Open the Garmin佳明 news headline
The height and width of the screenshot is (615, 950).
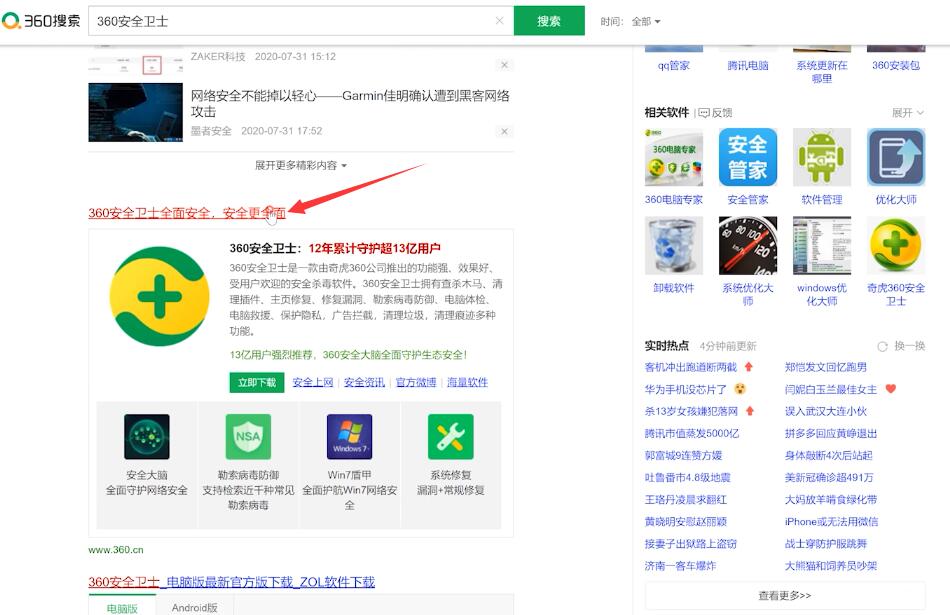click(x=350, y=104)
